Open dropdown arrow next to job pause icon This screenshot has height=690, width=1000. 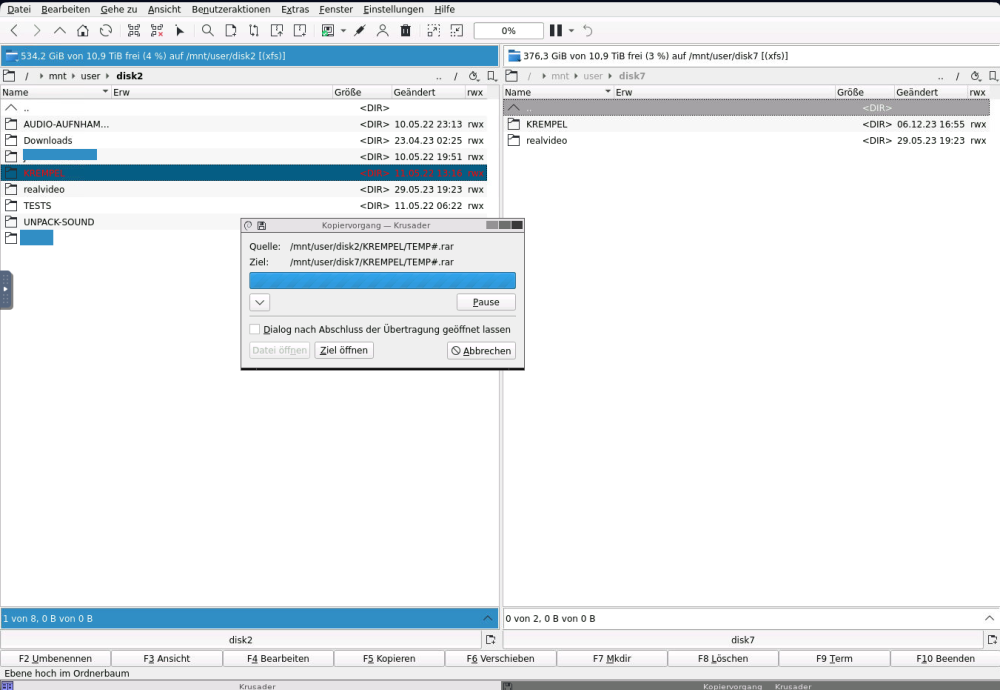click(x=571, y=31)
